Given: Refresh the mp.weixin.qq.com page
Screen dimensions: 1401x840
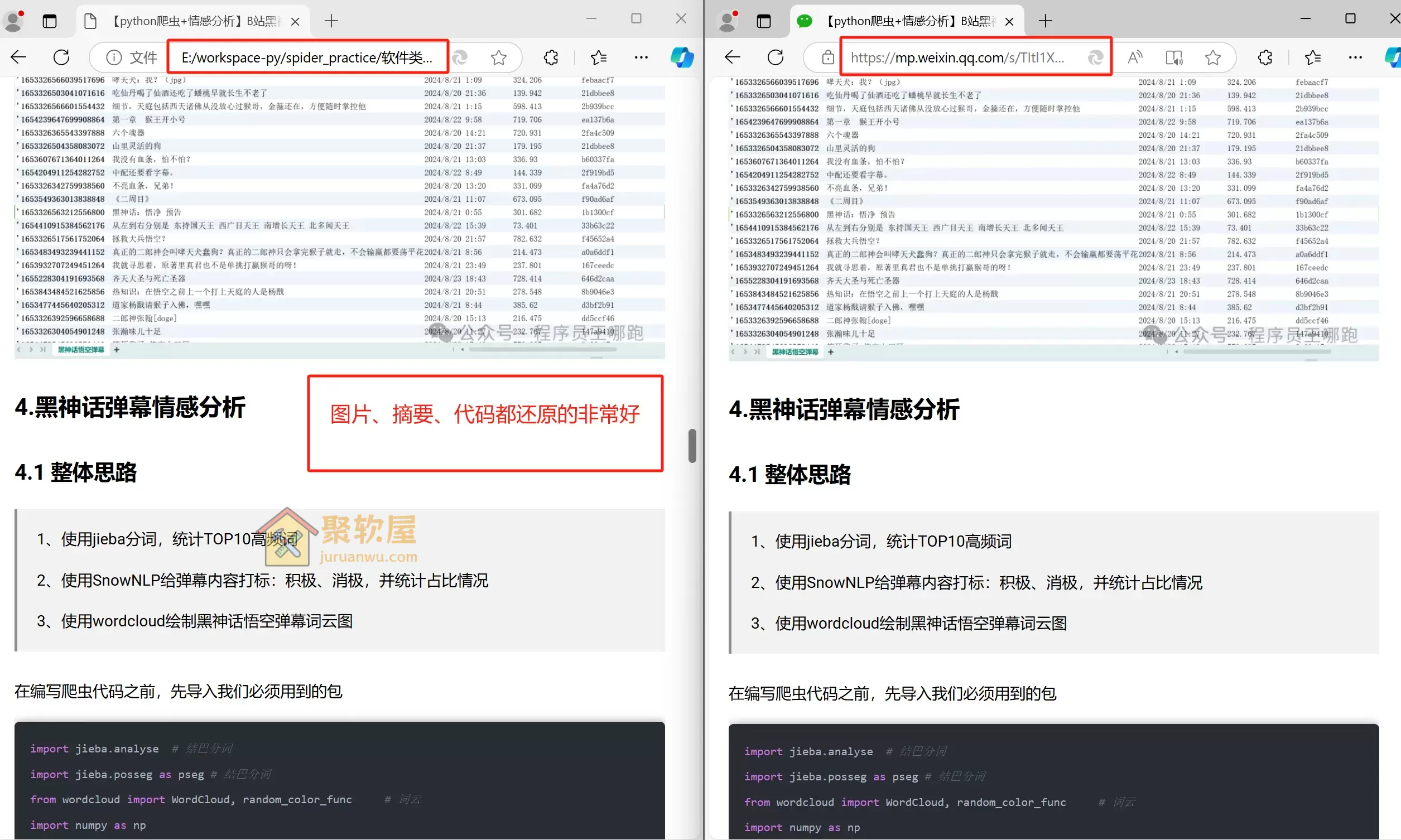Looking at the screenshot, I should point(776,56).
